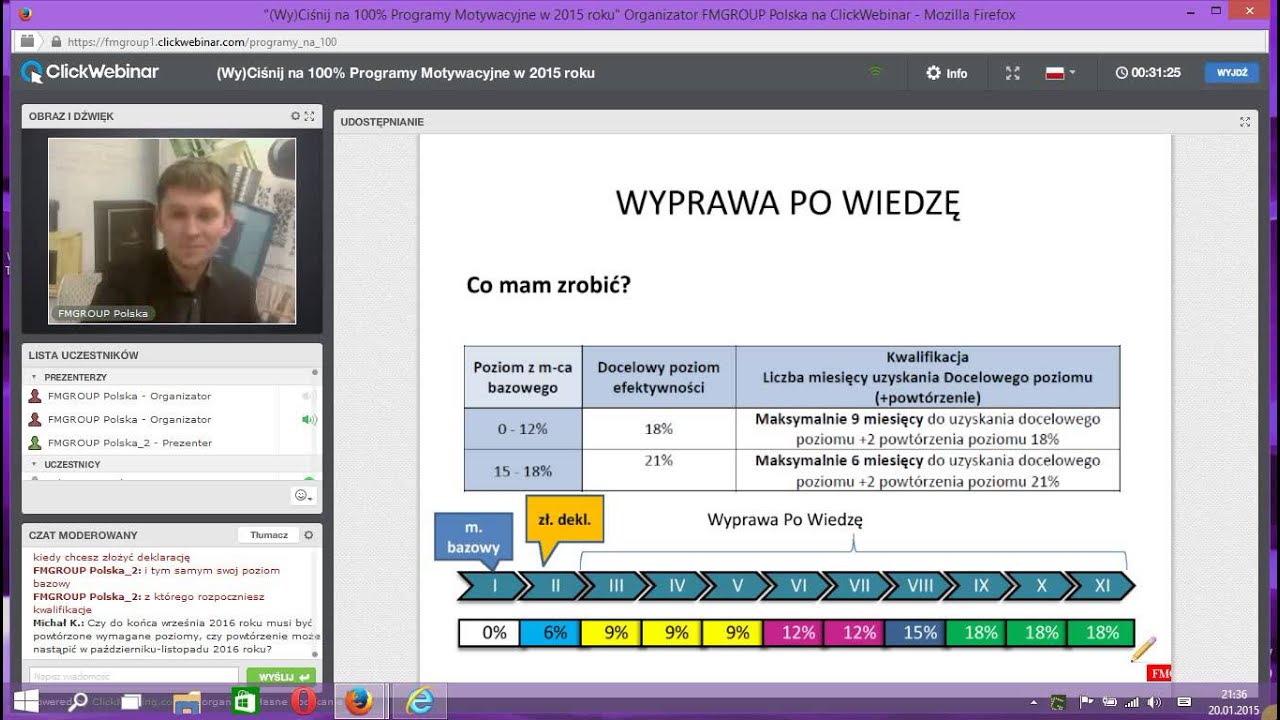Click the green active speaker icon
Image resolution: width=1280 pixels, height=720 pixels.
[x=308, y=419]
